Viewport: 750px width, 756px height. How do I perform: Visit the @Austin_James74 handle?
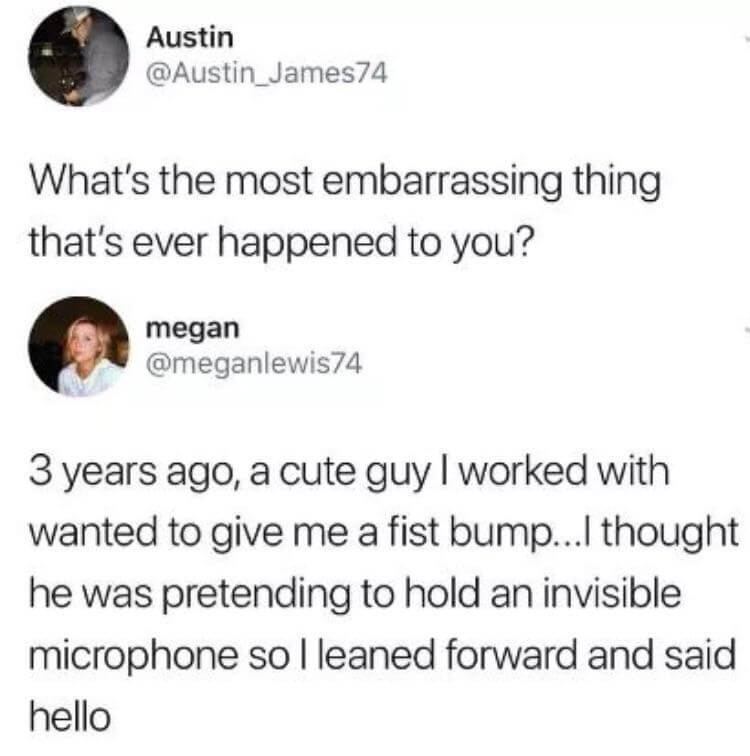pyautogui.click(x=267, y=74)
